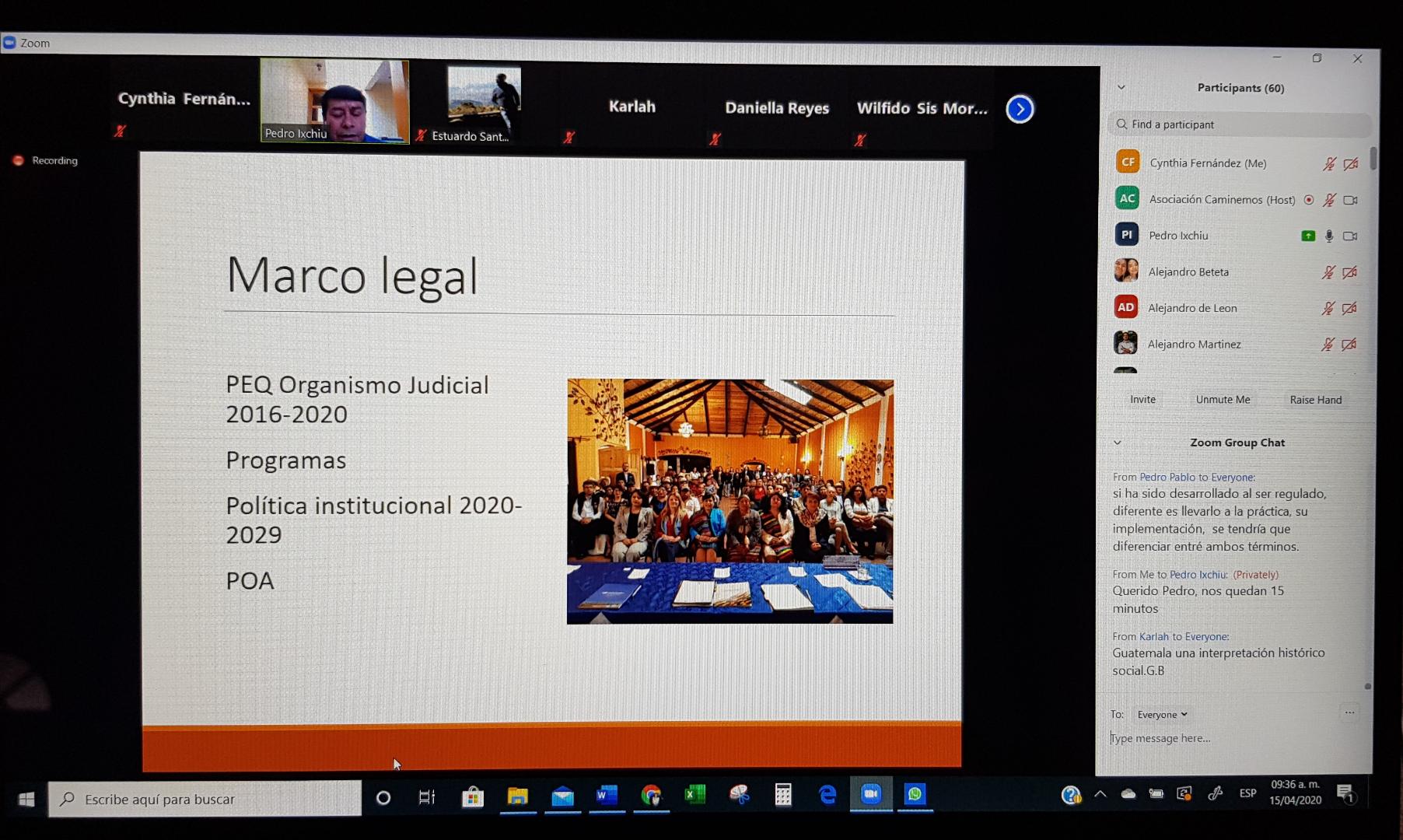Click the participants list scrollbar
The height and width of the screenshot is (840, 1403).
[1373, 159]
